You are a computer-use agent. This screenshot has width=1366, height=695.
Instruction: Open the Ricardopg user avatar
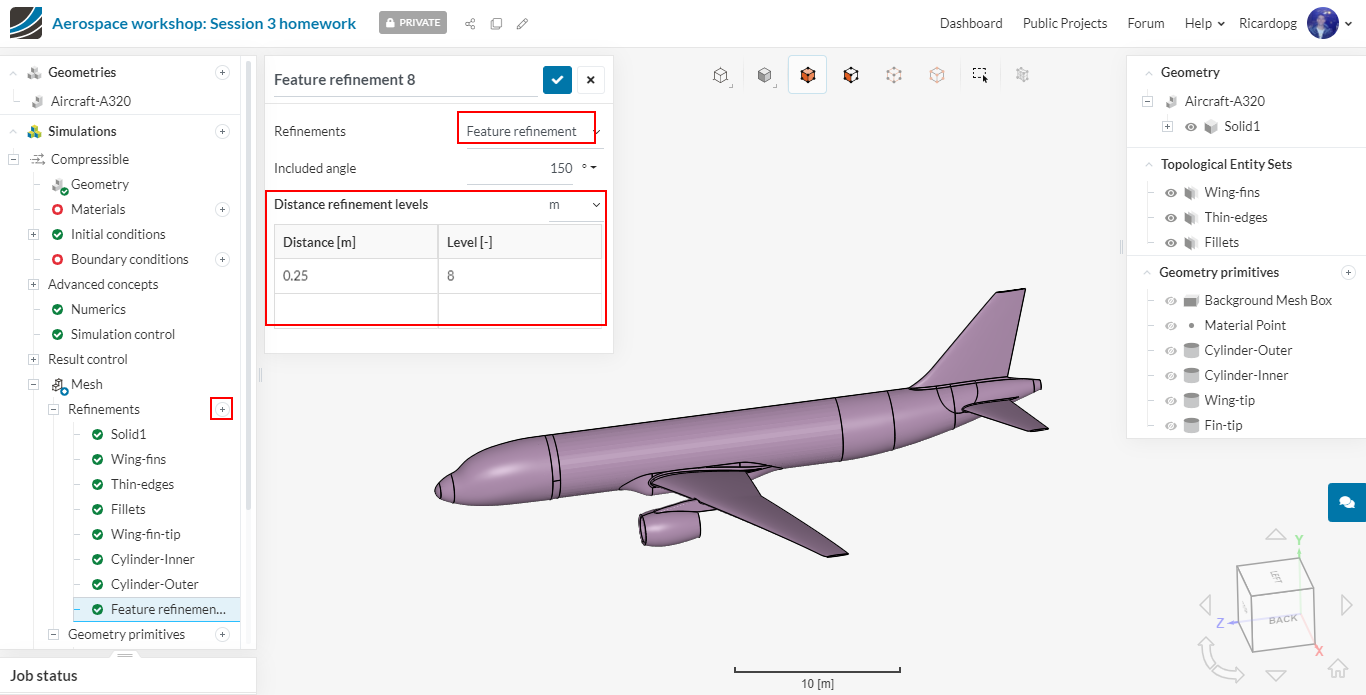1323,24
